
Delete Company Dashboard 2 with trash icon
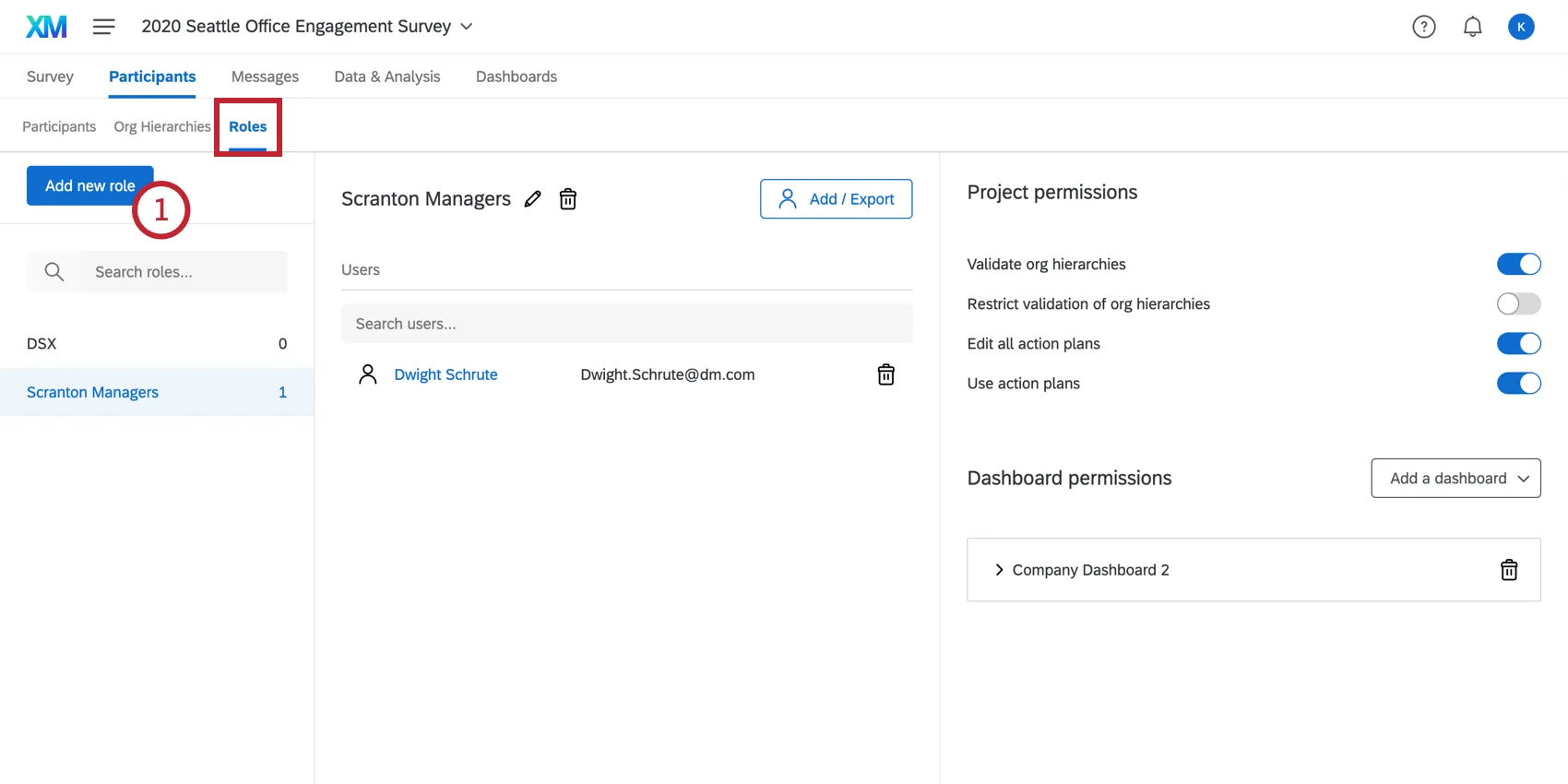coord(1509,570)
